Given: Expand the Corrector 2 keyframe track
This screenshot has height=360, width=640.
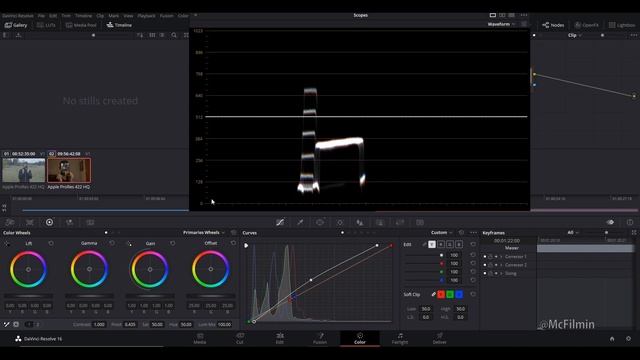Looking at the screenshot, I should click(x=501, y=265).
